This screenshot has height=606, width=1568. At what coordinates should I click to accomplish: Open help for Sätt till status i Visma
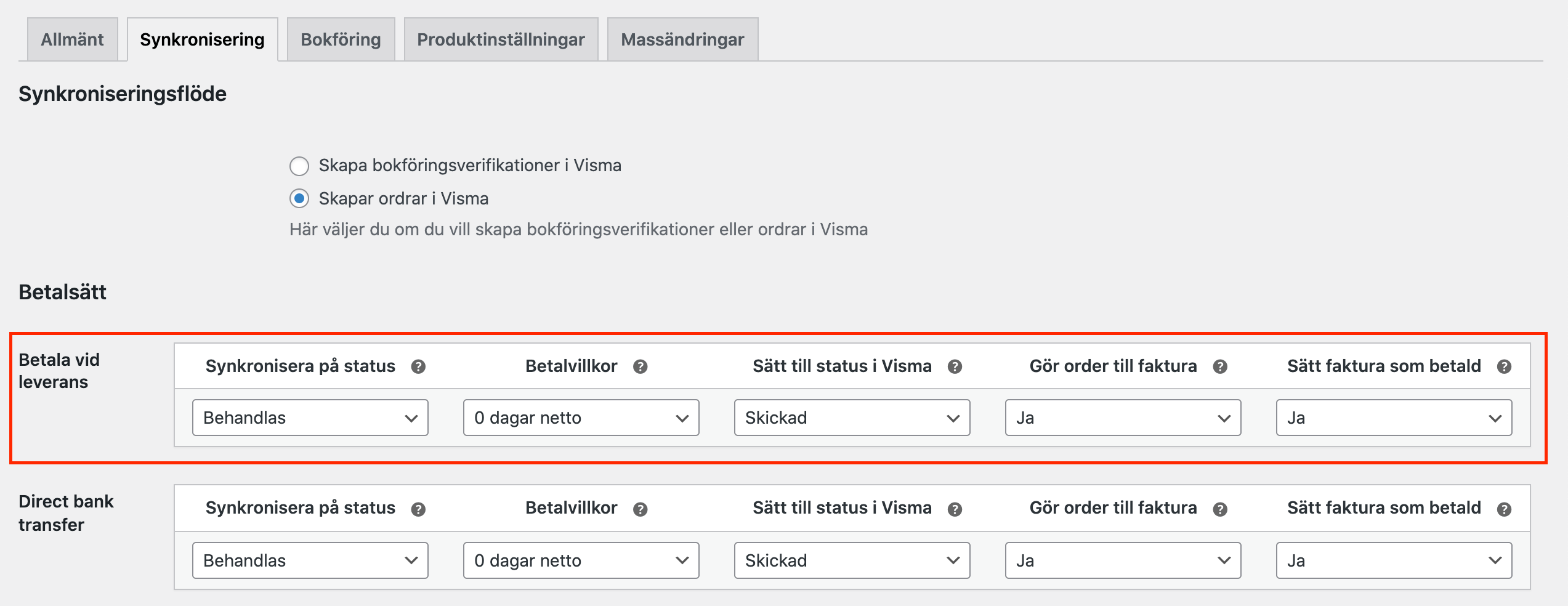955,365
